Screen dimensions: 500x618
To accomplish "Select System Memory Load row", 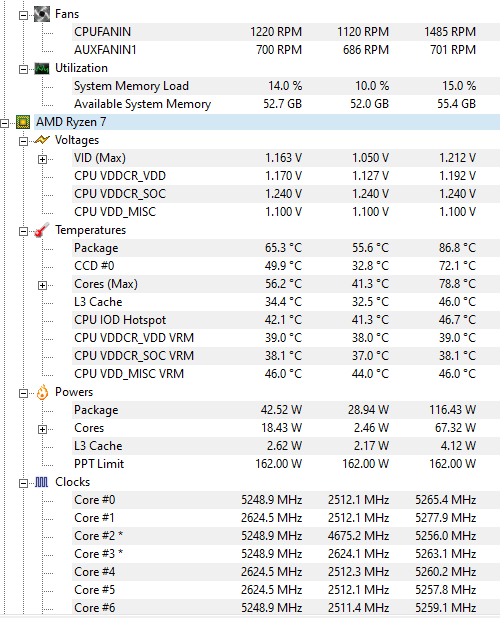I will pyautogui.click(x=286, y=86).
